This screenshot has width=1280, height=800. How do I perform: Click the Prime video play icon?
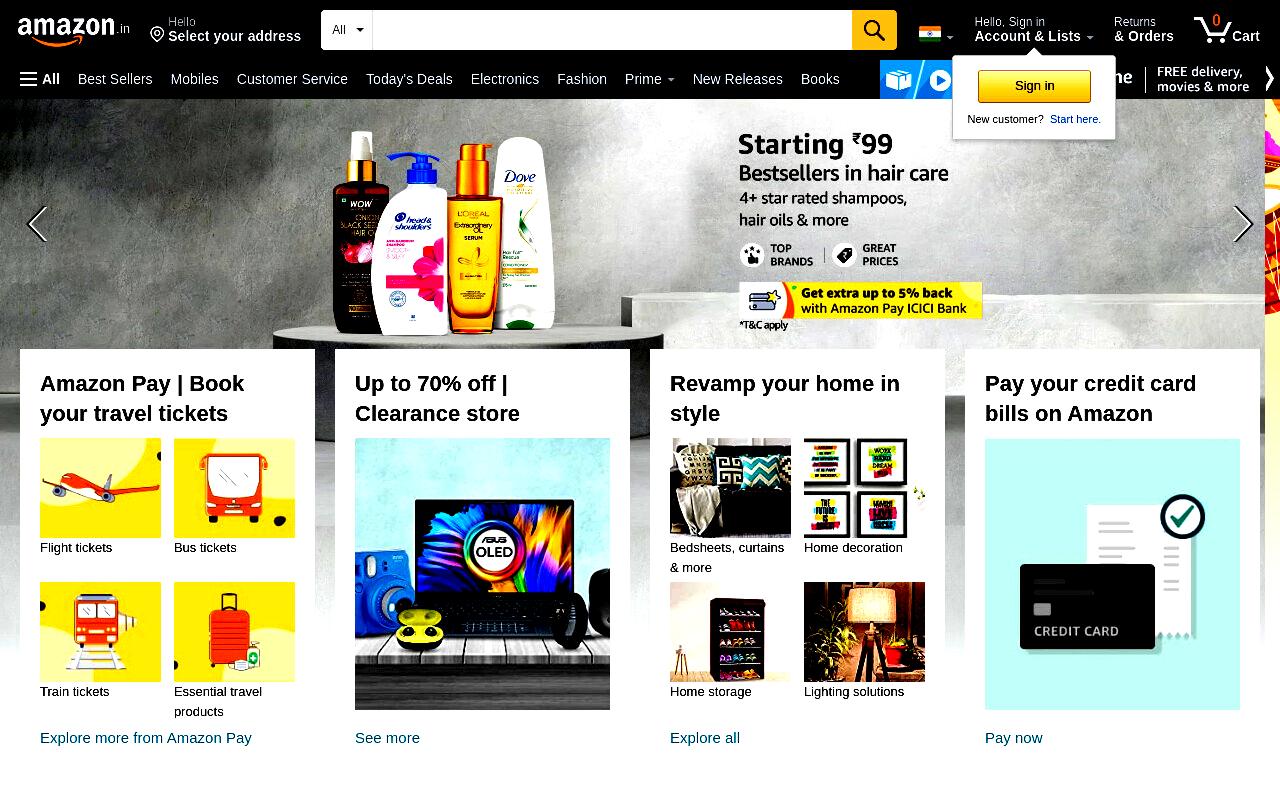[940, 80]
